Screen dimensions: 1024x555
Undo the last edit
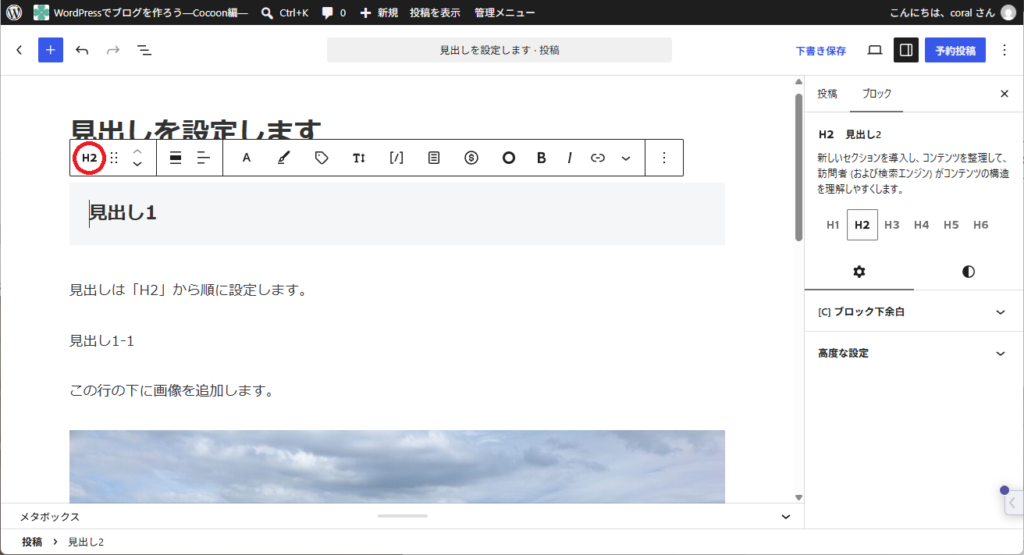coord(82,50)
